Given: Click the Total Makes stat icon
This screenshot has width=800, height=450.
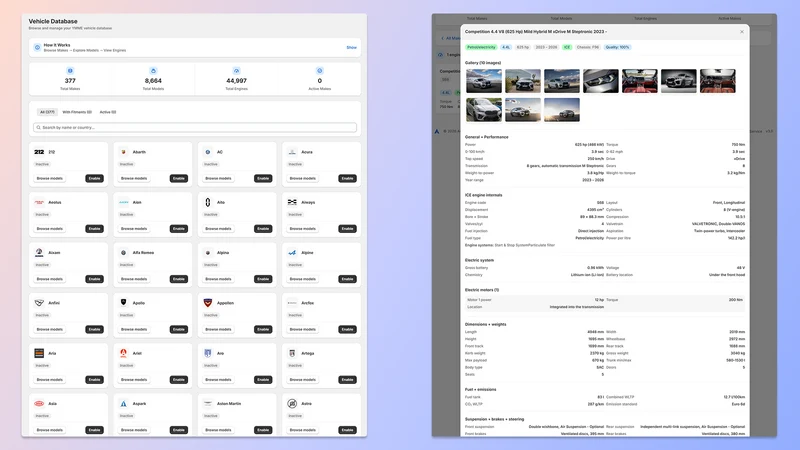Looking at the screenshot, I should click(70, 71).
